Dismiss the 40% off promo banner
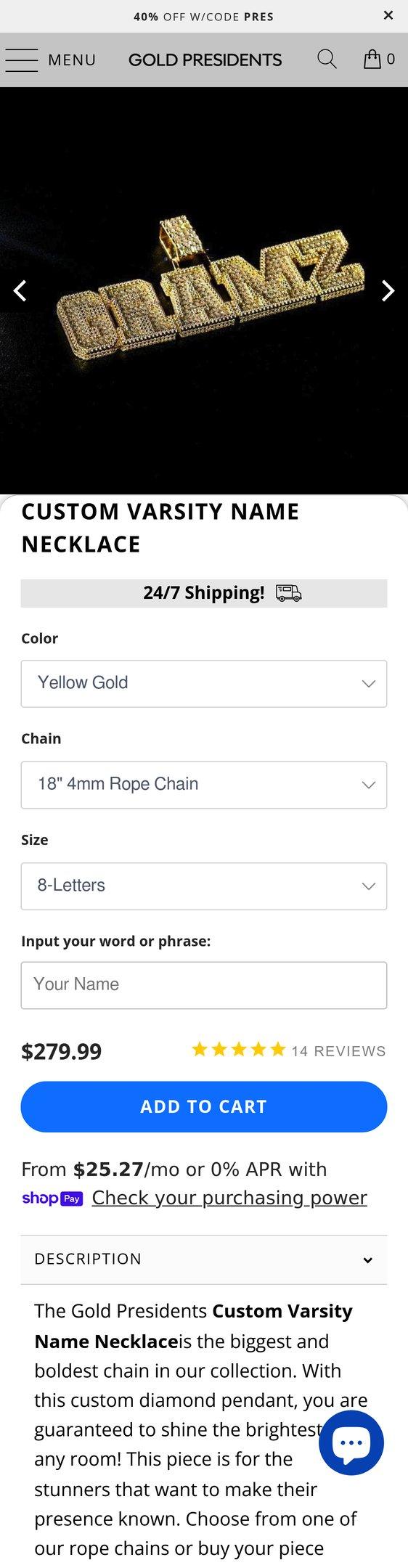 (x=388, y=16)
